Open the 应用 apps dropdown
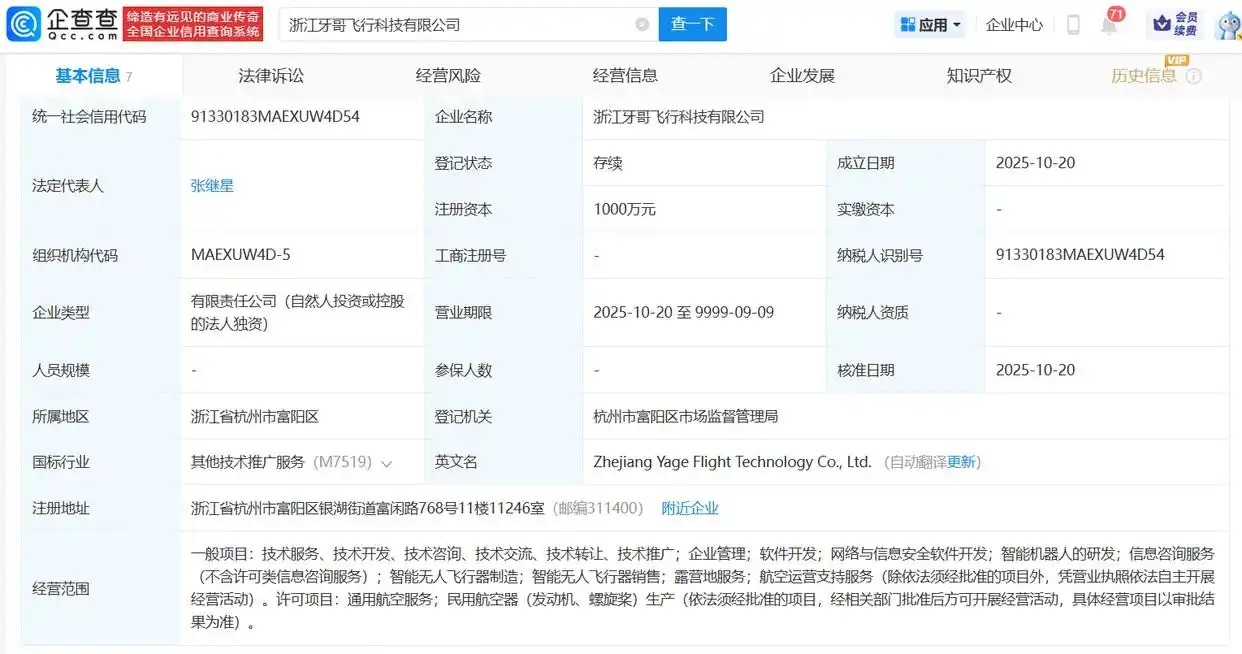Screen dimensions: 1242x654 point(930,25)
